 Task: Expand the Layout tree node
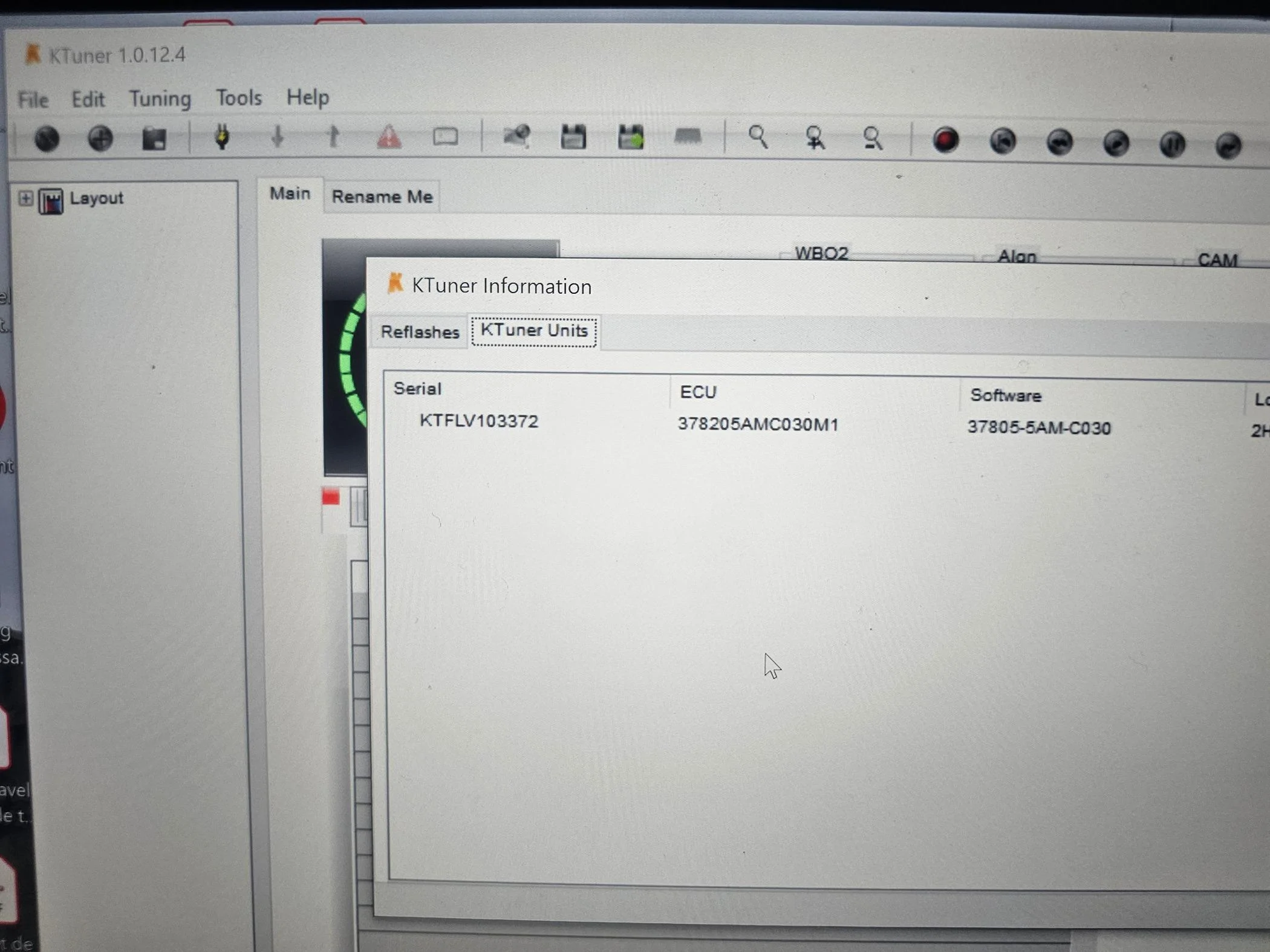tap(25, 198)
